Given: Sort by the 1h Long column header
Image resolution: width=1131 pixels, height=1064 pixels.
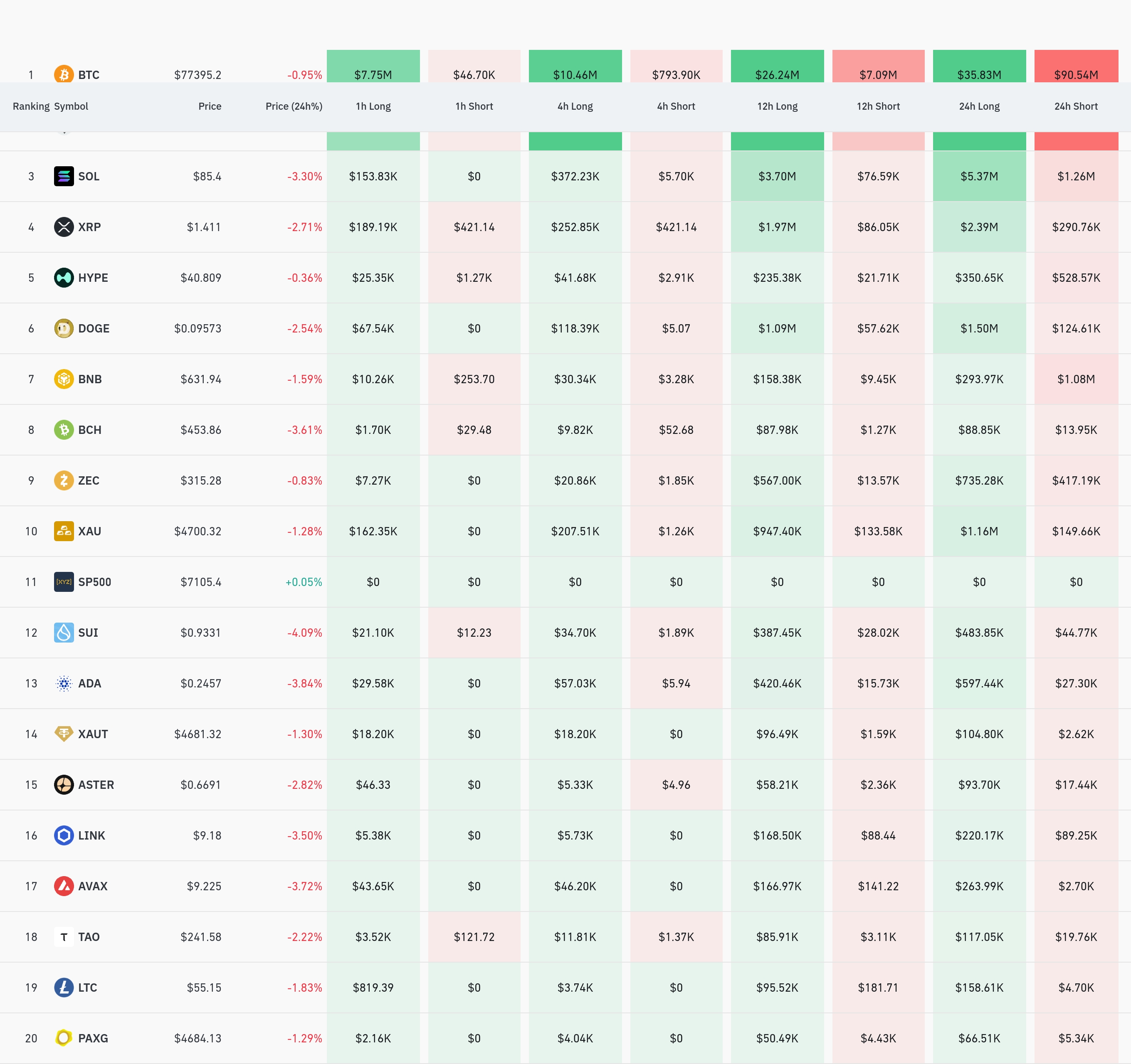Looking at the screenshot, I should tap(373, 106).
